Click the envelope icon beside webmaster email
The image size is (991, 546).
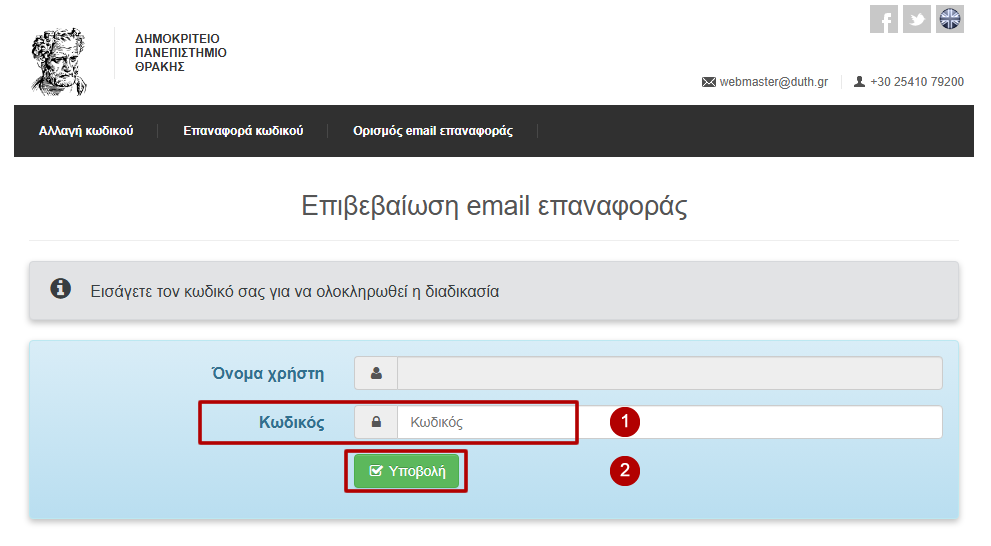[x=709, y=82]
